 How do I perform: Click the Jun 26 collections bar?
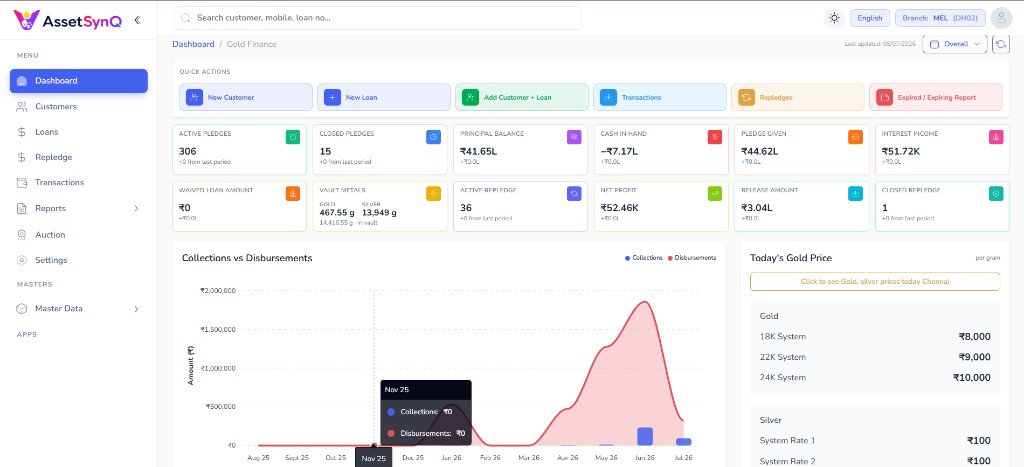click(x=645, y=436)
